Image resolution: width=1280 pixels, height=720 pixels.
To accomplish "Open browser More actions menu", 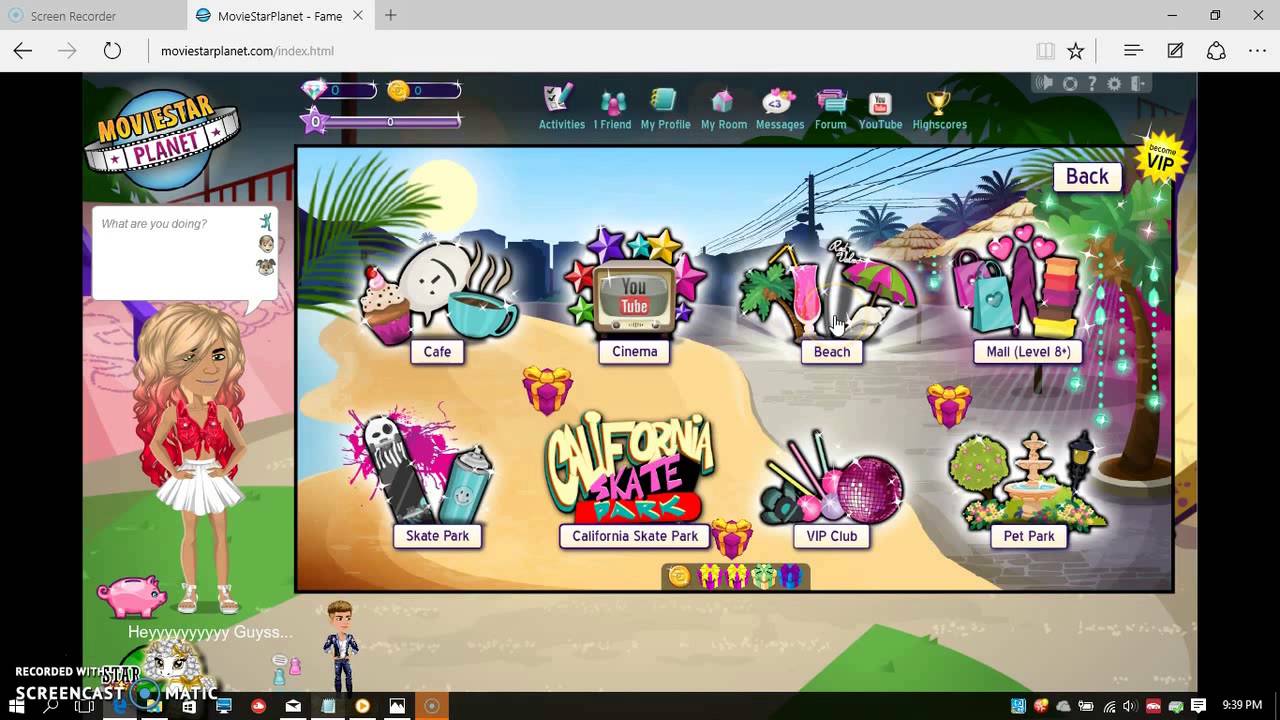I will point(1257,51).
